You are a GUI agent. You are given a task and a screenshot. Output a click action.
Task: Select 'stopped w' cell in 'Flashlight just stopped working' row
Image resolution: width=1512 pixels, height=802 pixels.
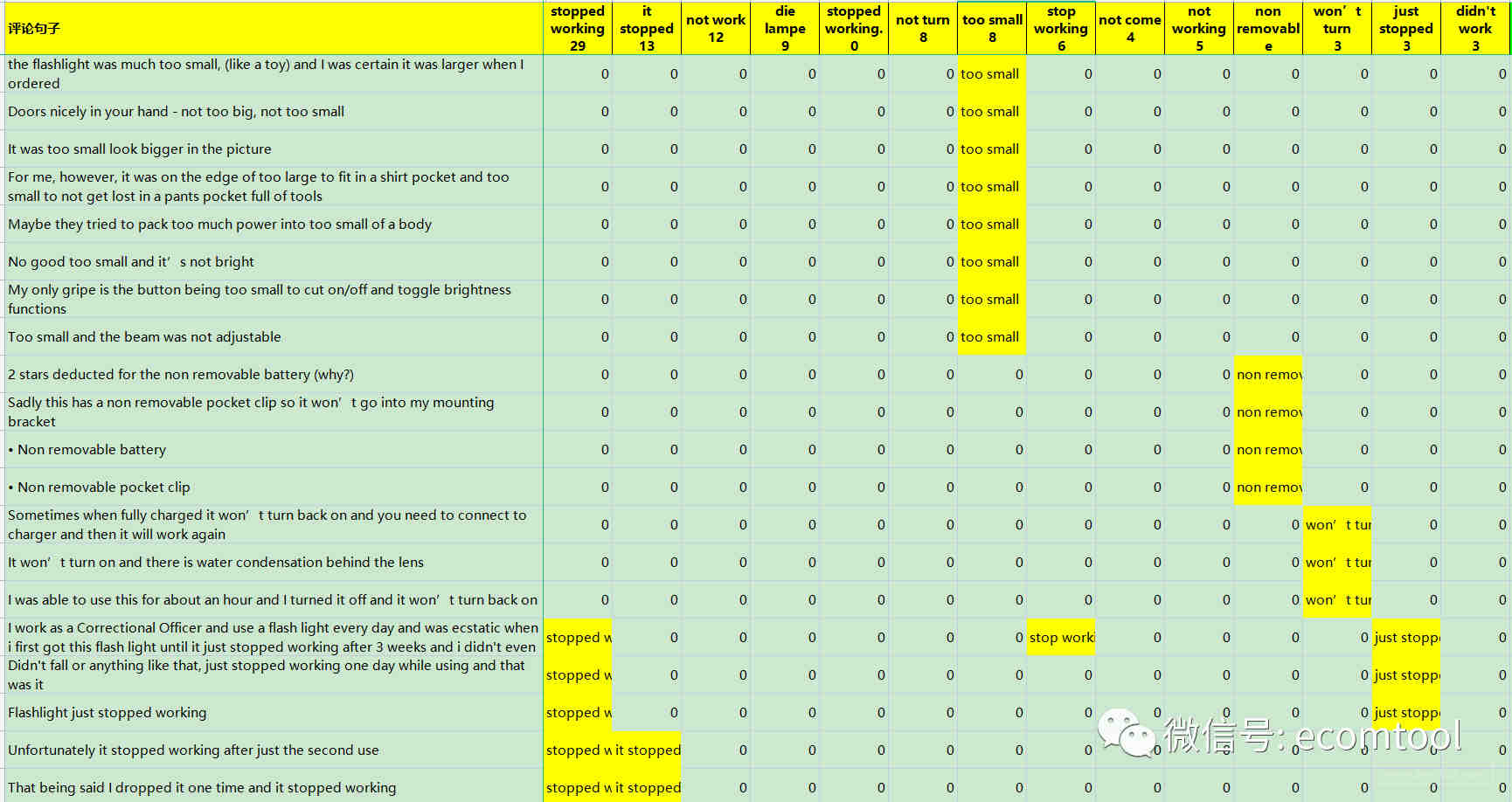578,712
